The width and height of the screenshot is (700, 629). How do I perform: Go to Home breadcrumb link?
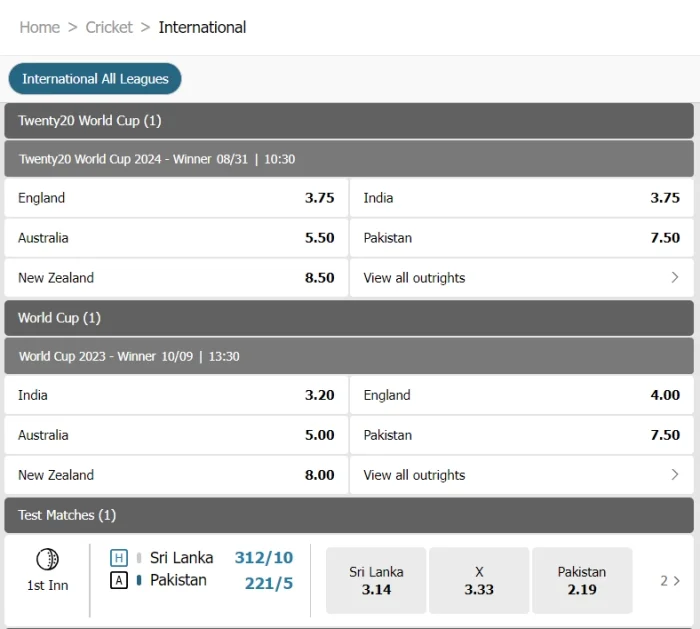click(x=40, y=27)
